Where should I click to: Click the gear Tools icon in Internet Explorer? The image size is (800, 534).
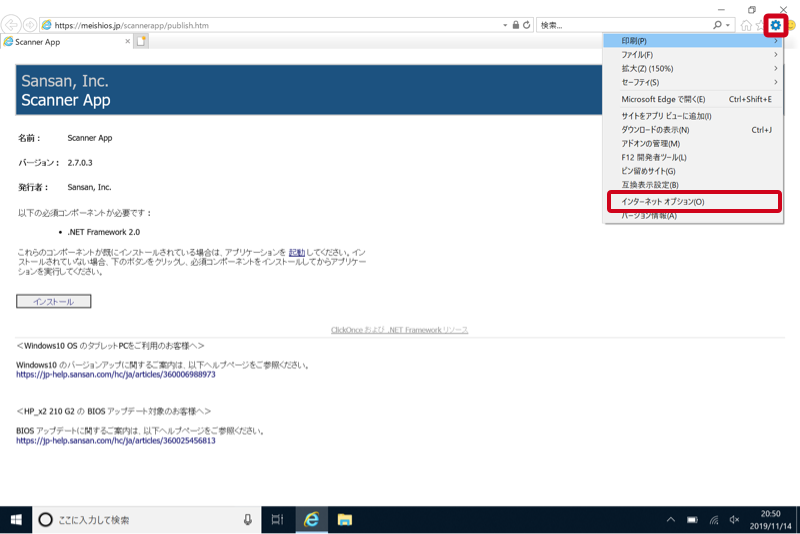[776, 25]
